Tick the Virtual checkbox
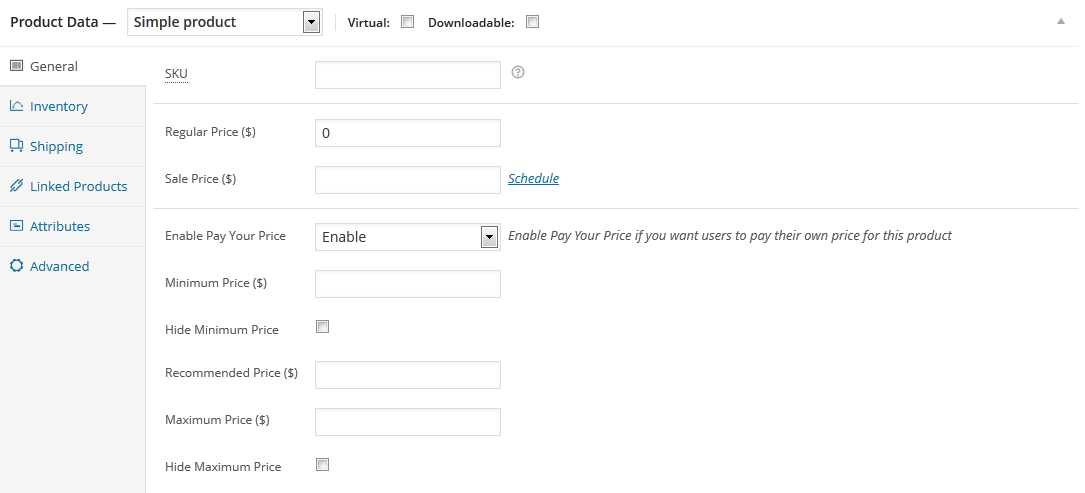Viewport: 1085px width, 493px height. point(407,22)
